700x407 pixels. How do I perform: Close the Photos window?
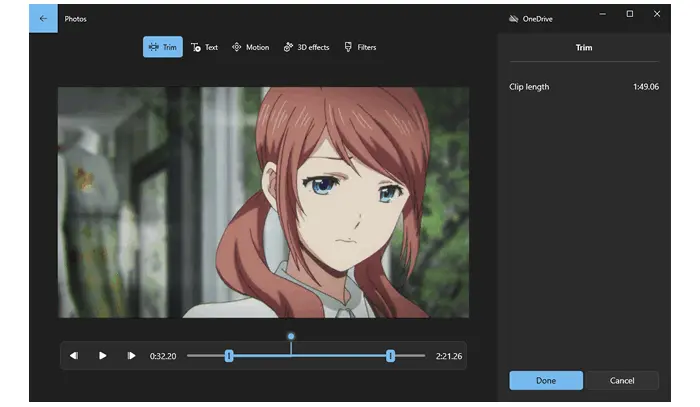point(657,14)
